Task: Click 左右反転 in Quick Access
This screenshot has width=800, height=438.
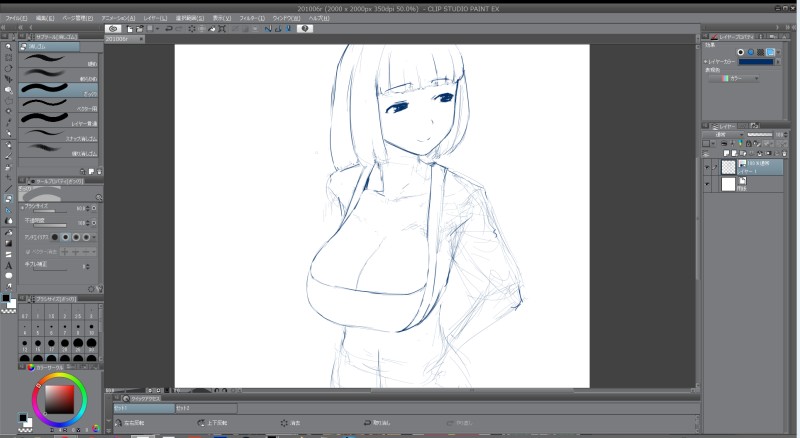Action: click(130, 423)
